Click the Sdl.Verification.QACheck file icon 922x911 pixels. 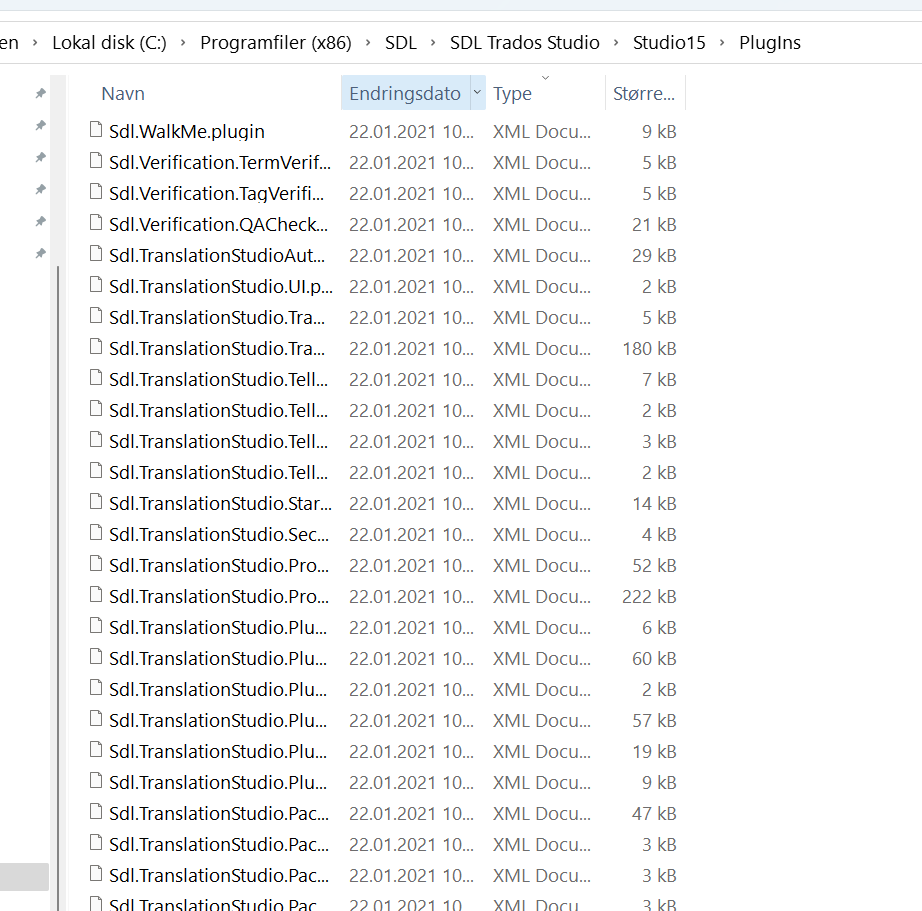tap(96, 224)
